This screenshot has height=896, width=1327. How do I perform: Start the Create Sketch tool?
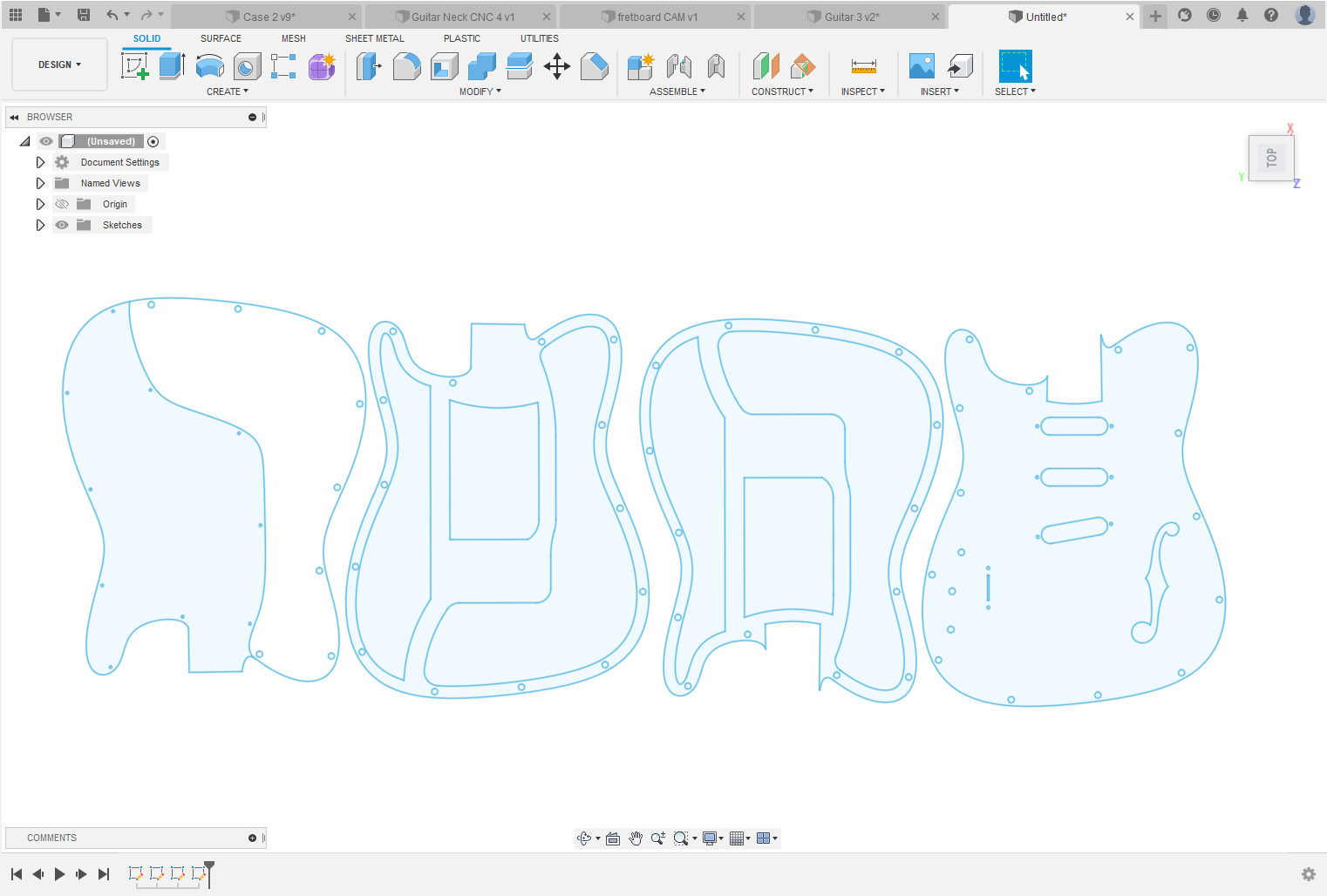coord(135,66)
